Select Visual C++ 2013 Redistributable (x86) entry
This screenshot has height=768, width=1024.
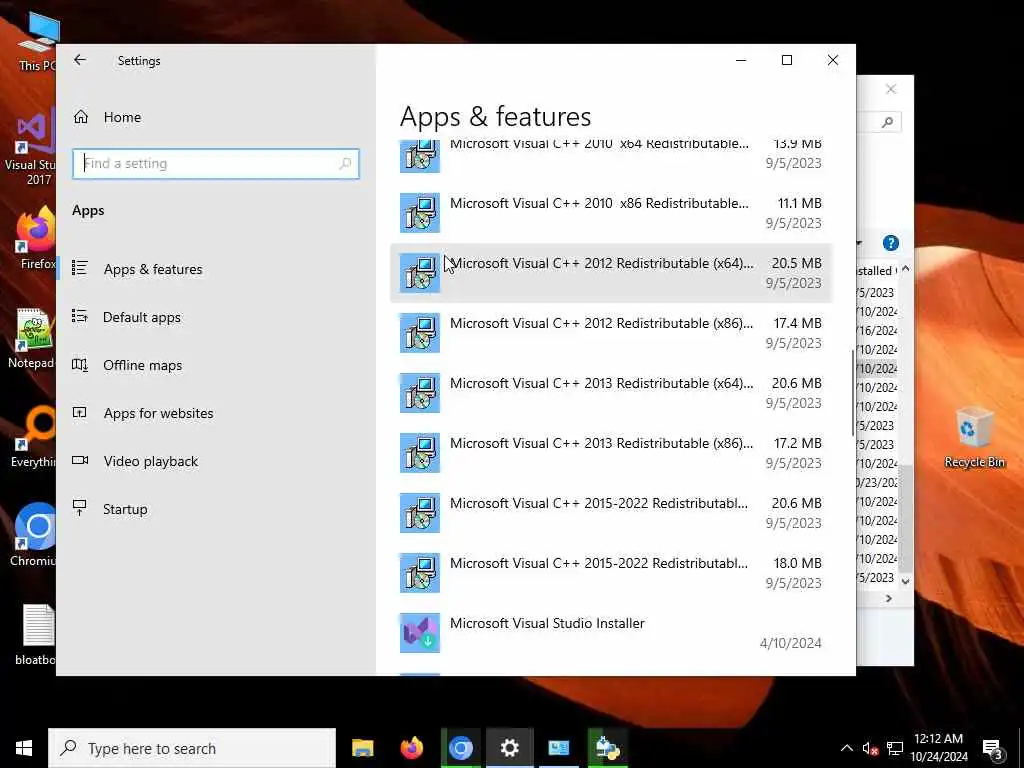pos(611,453)
